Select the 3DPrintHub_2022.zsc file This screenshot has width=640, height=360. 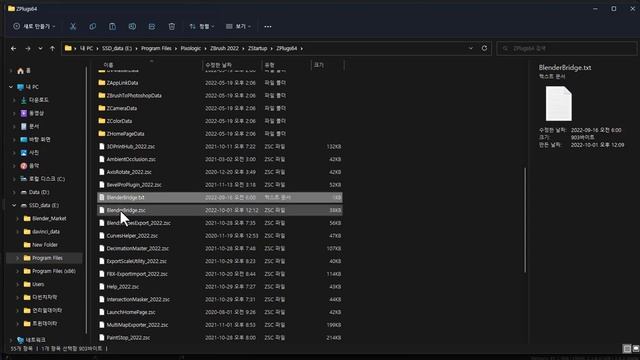point(220,147)
